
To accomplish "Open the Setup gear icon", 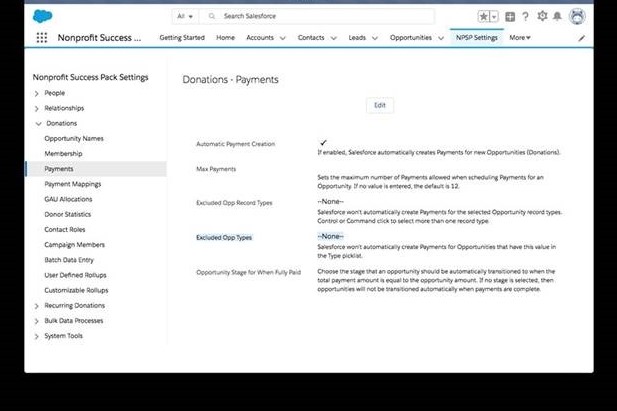I will coord(542,16).
